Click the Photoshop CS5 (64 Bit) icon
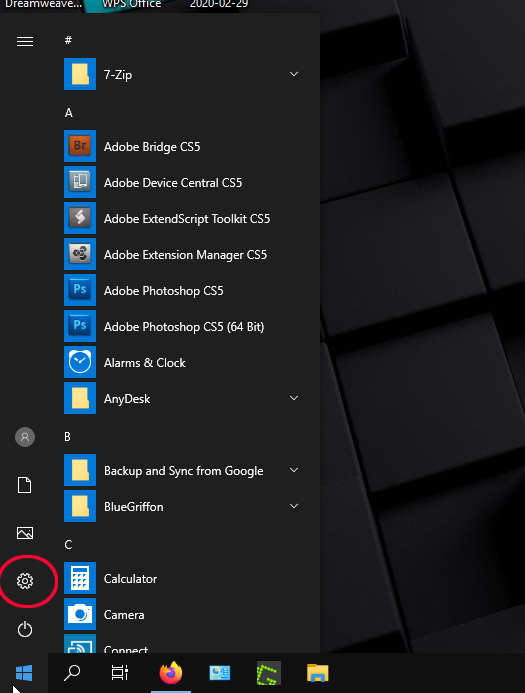Image resolution: width=525 pixels, height=693 pixels. coord(80,326)
